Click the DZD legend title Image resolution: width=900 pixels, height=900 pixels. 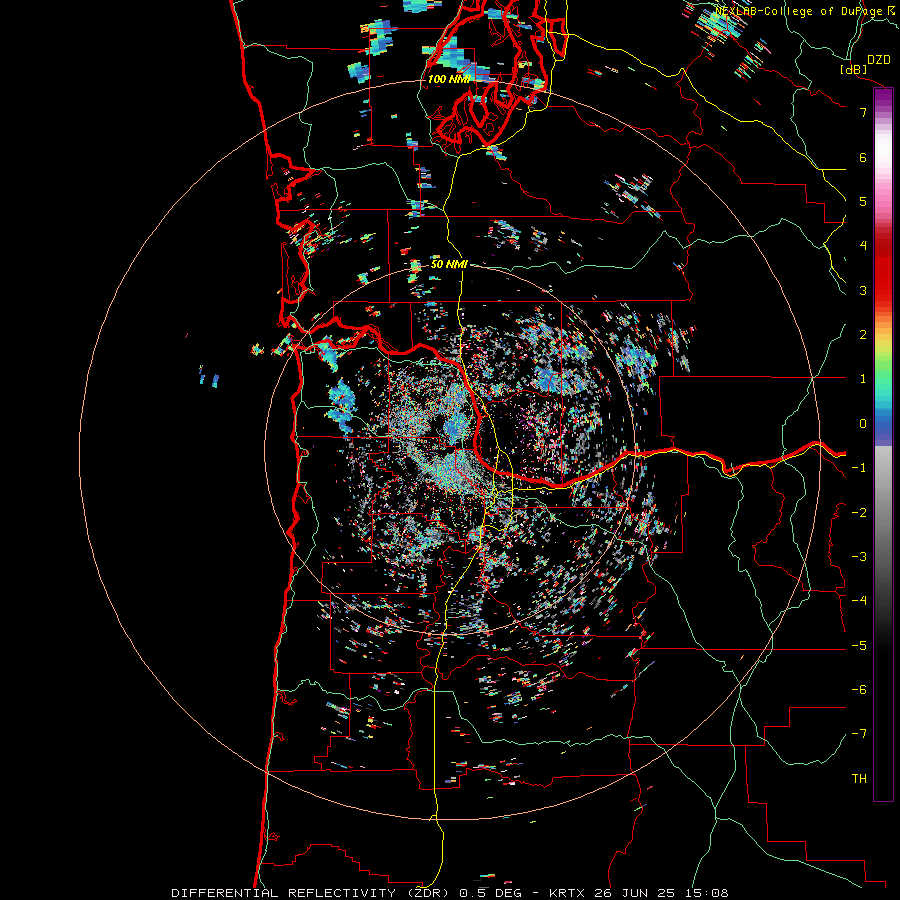[878, 60]
